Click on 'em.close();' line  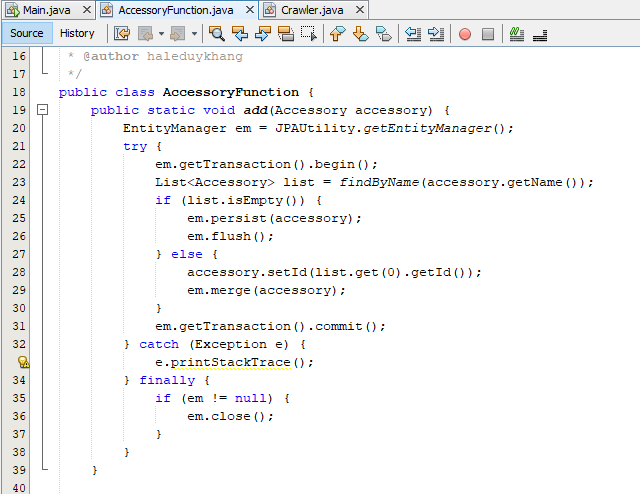coord(230,416)
